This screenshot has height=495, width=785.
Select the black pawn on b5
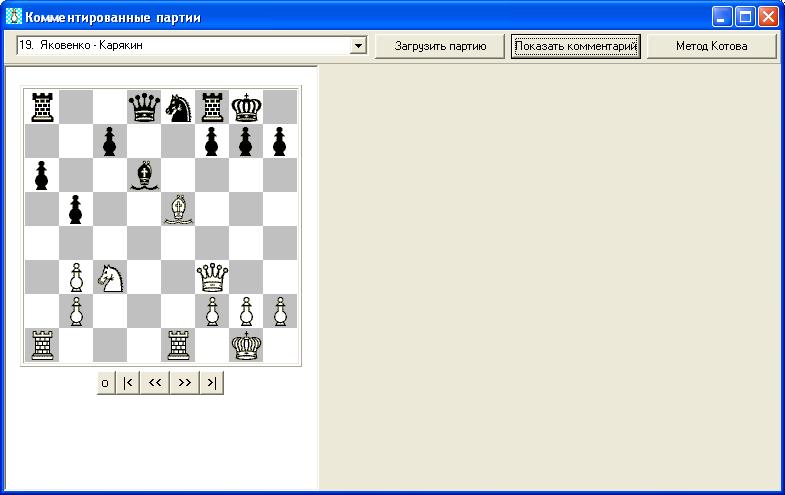[76, 209]
